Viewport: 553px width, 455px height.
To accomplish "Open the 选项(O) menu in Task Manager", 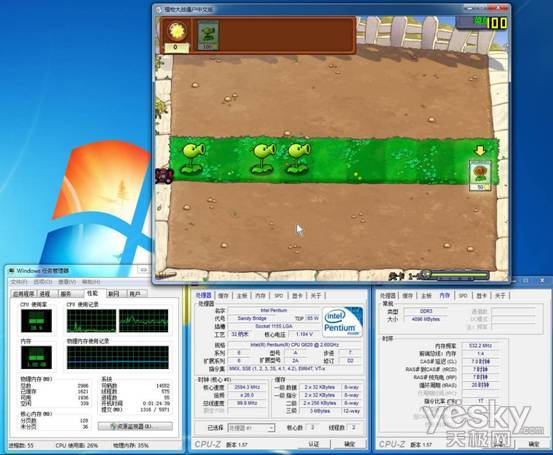I will 43,282.
